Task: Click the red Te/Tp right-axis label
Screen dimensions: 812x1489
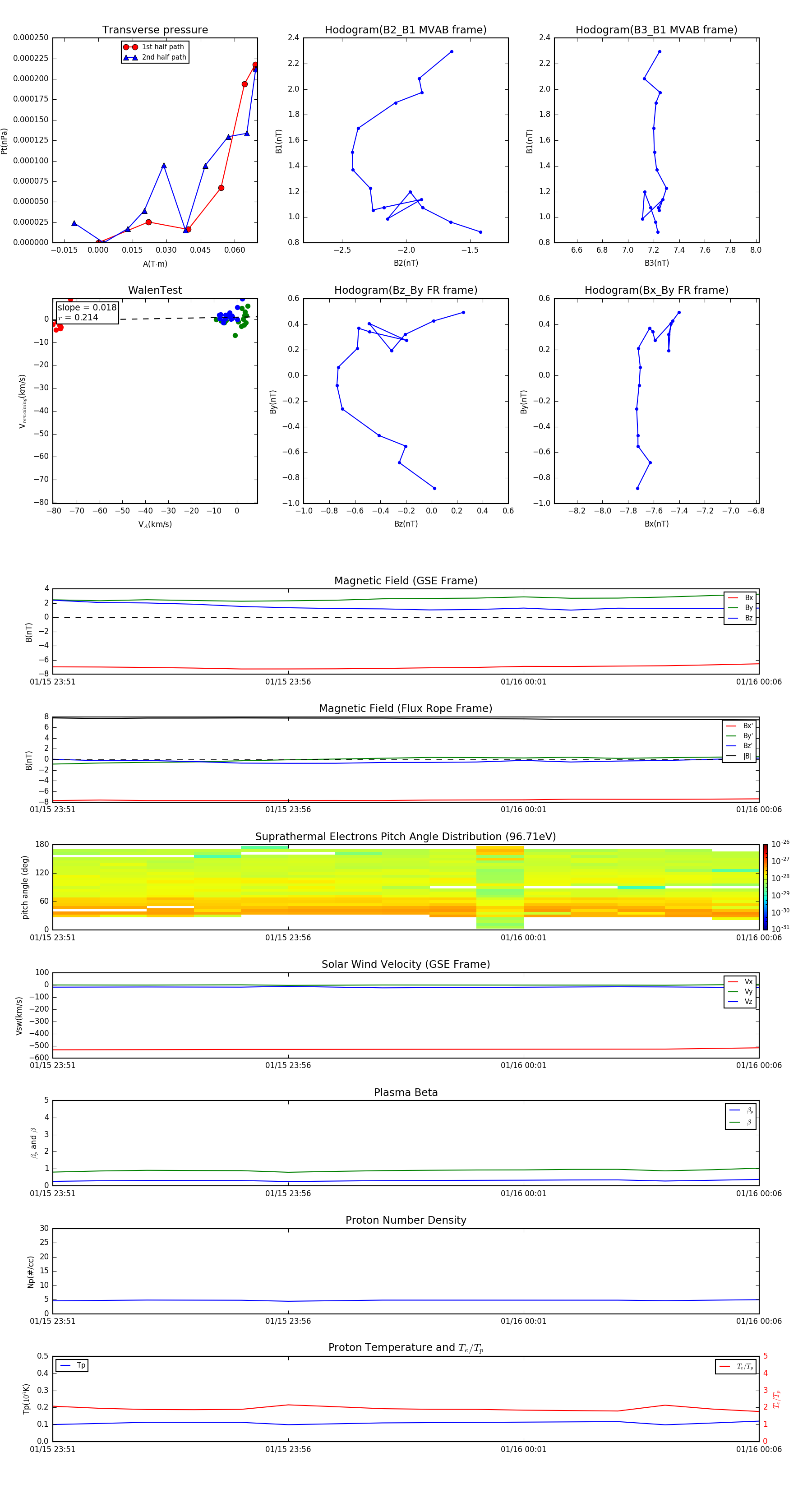Action: click(x=777, y=1399)
